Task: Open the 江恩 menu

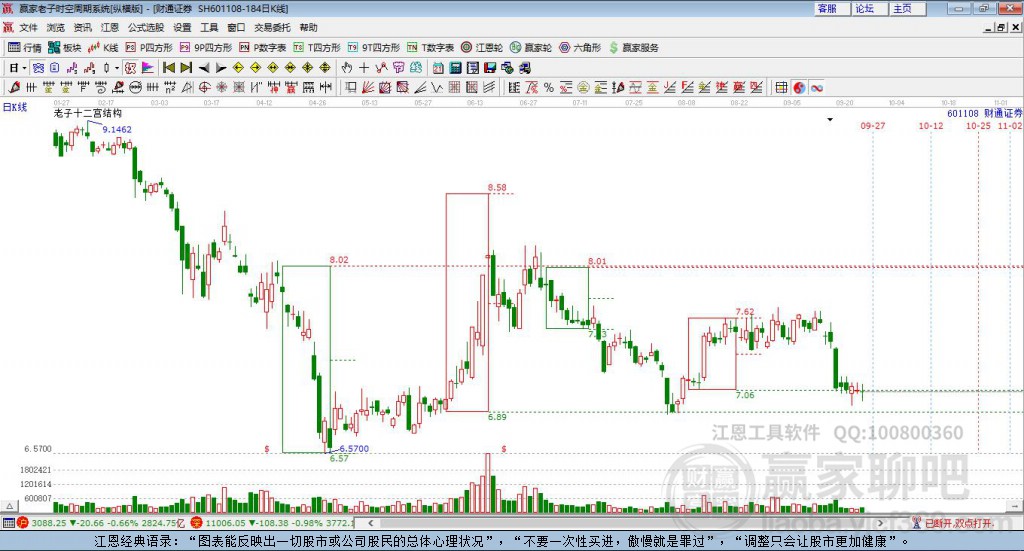Action: point(110,27)
